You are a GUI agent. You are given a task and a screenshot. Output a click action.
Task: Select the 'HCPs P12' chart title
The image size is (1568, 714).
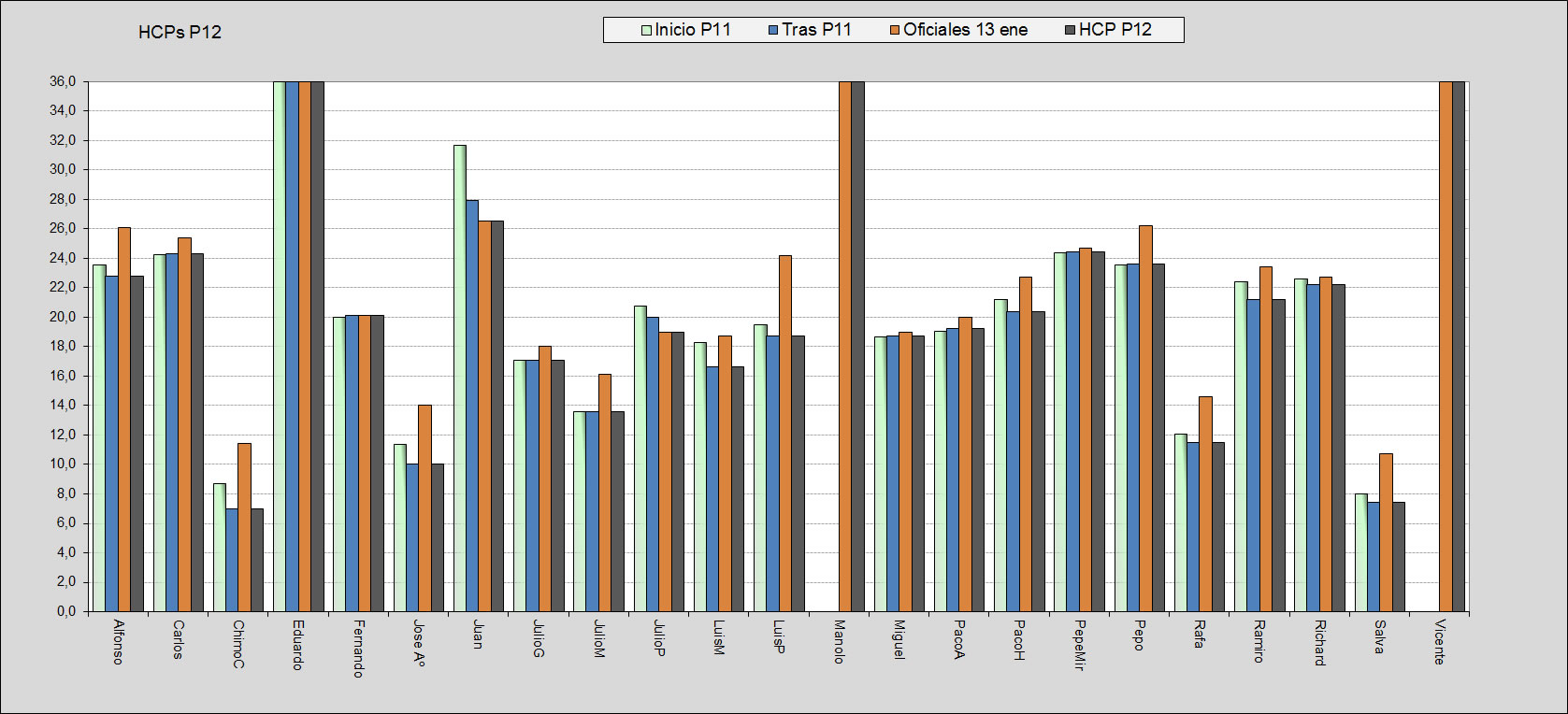[x=180, y=33]
